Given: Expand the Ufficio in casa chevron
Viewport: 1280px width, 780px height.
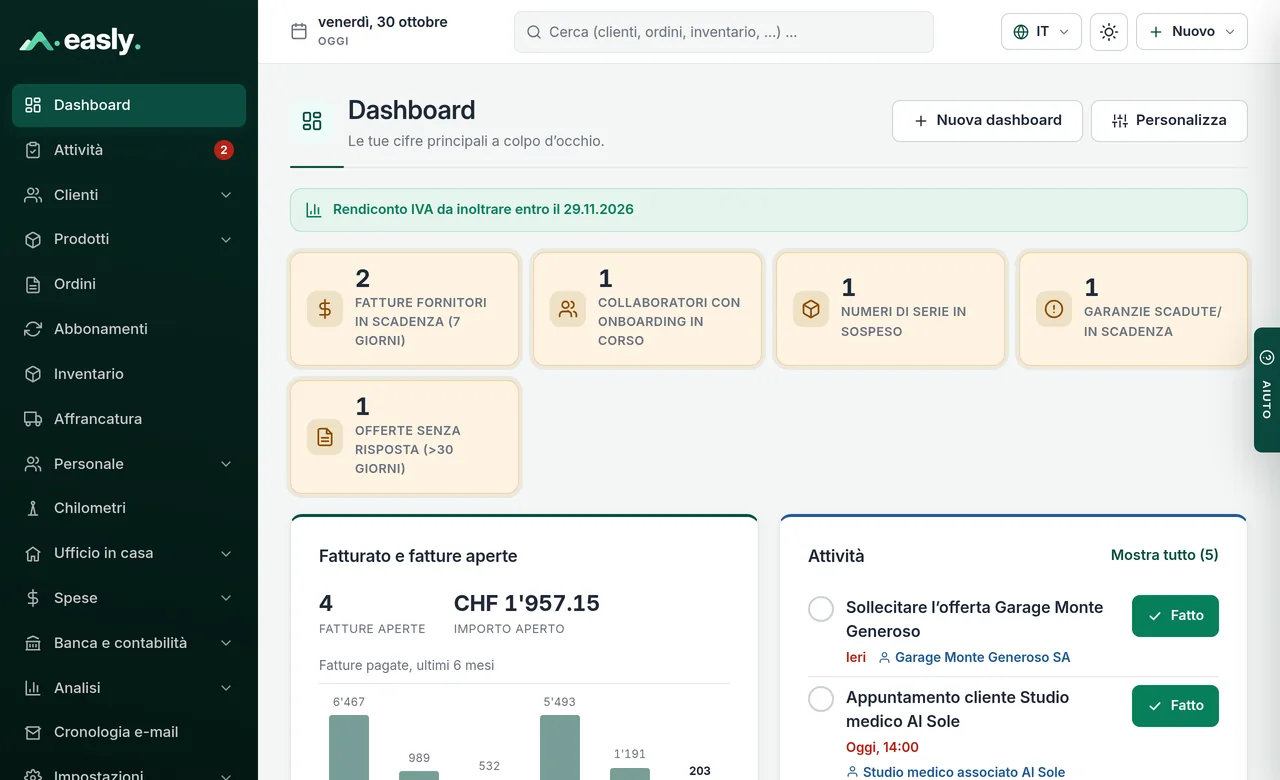Looking at the screenshot, I should click(x=226, y=553).
